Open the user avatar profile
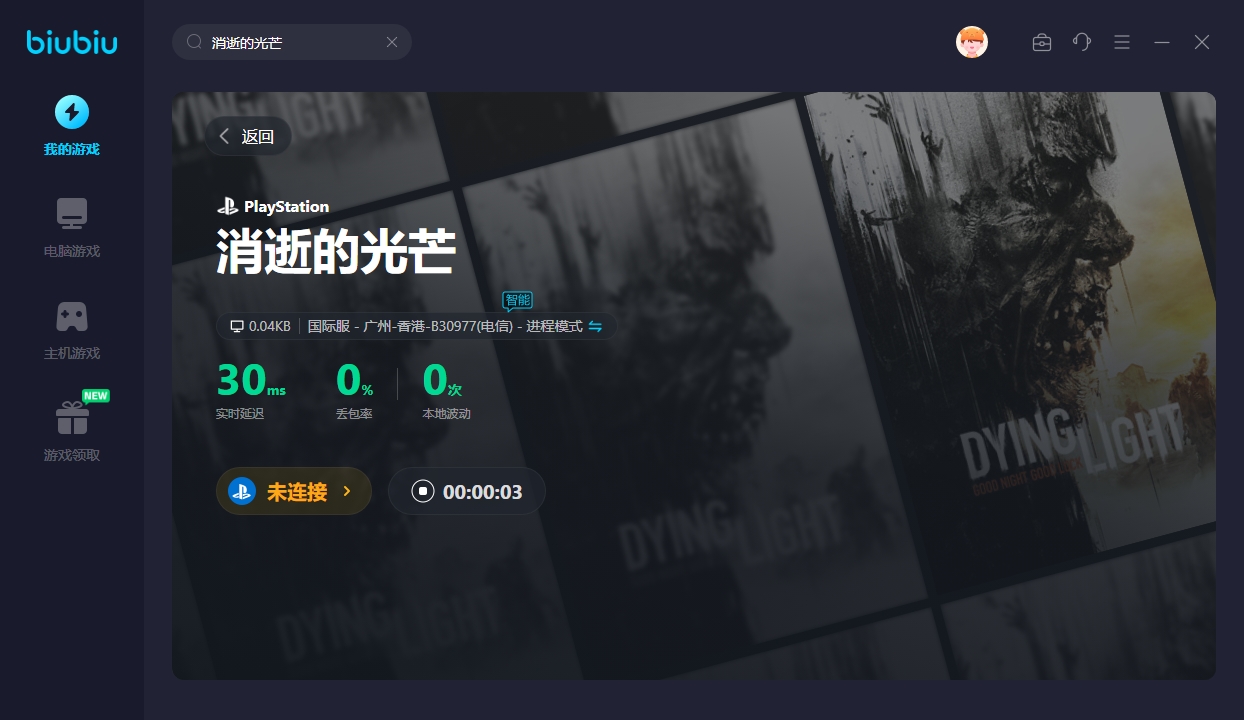Image resolution: width=1244 pixels, height=720 pixels. click(972, 42)
